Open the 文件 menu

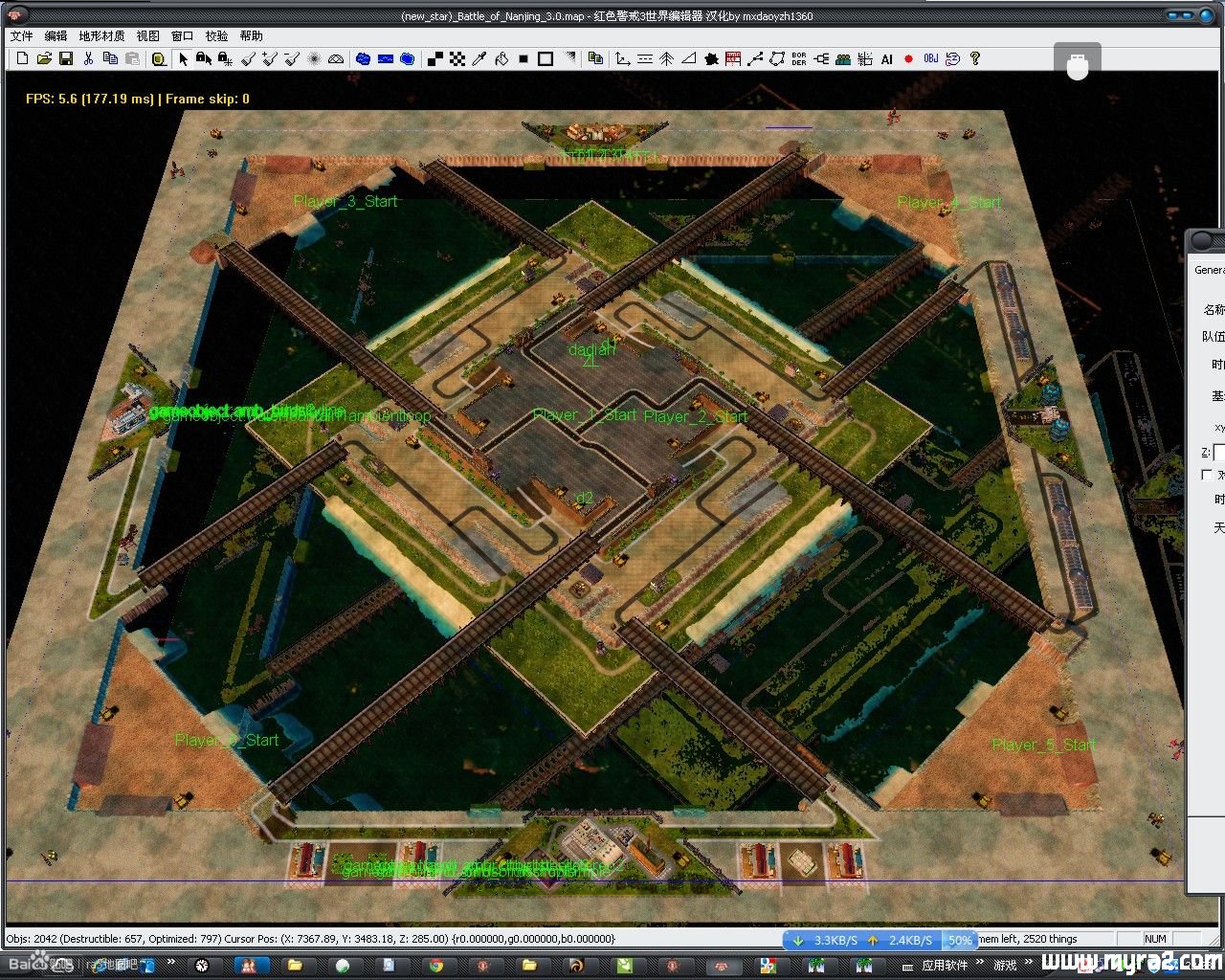coord(21,36)
